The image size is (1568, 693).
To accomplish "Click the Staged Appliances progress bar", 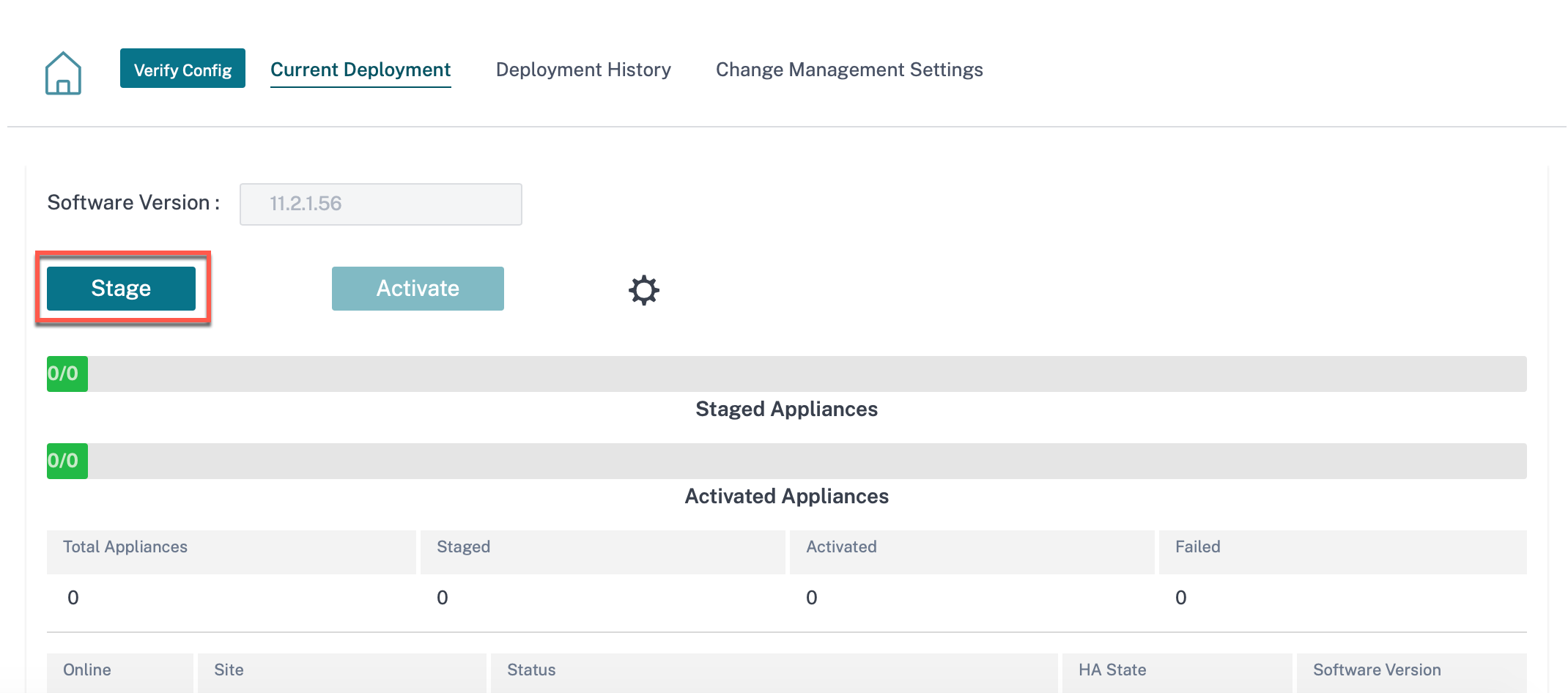I will pos(787,374).
